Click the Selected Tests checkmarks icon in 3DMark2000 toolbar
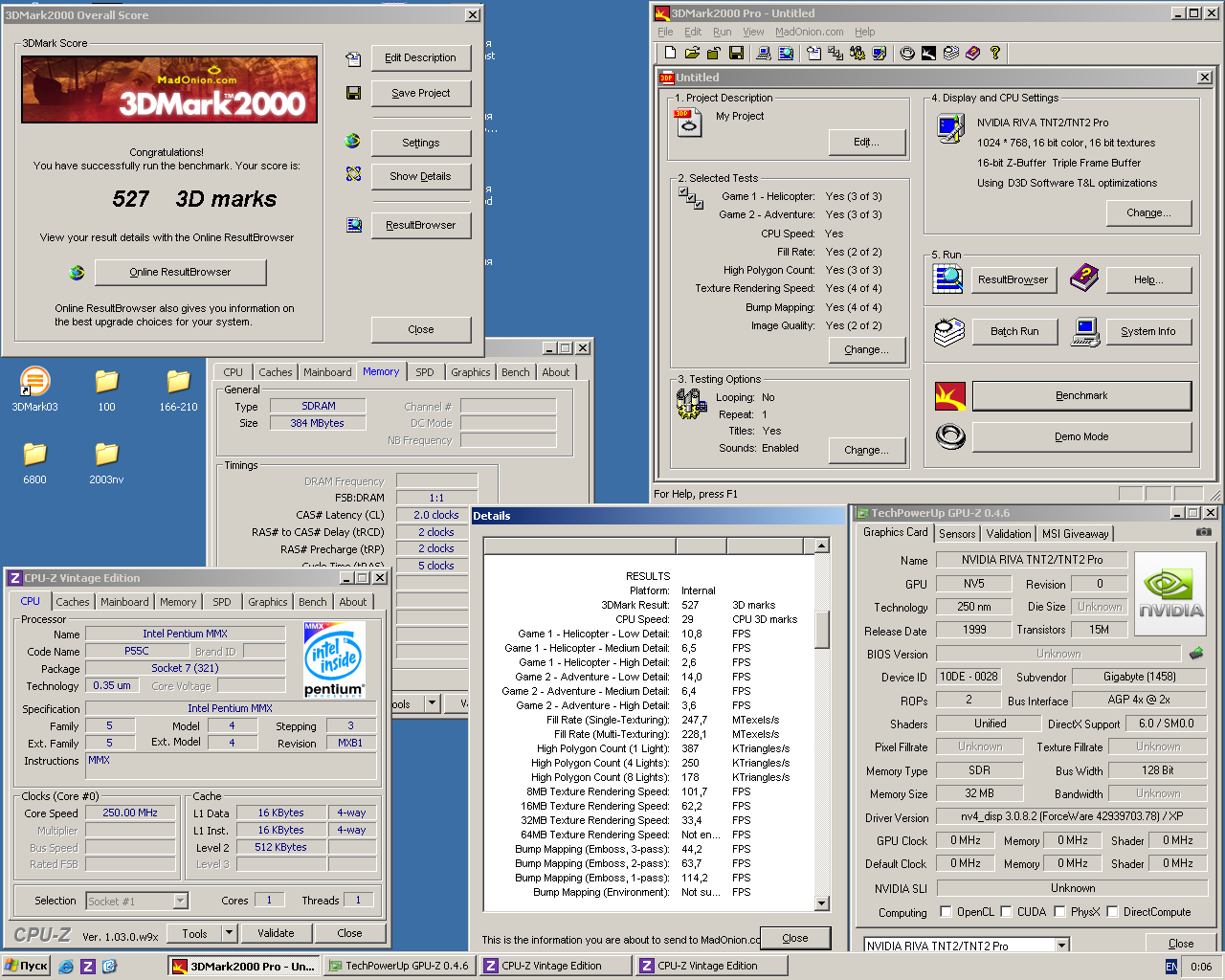This screenshot has height=980, width=1225. (835, 53)
